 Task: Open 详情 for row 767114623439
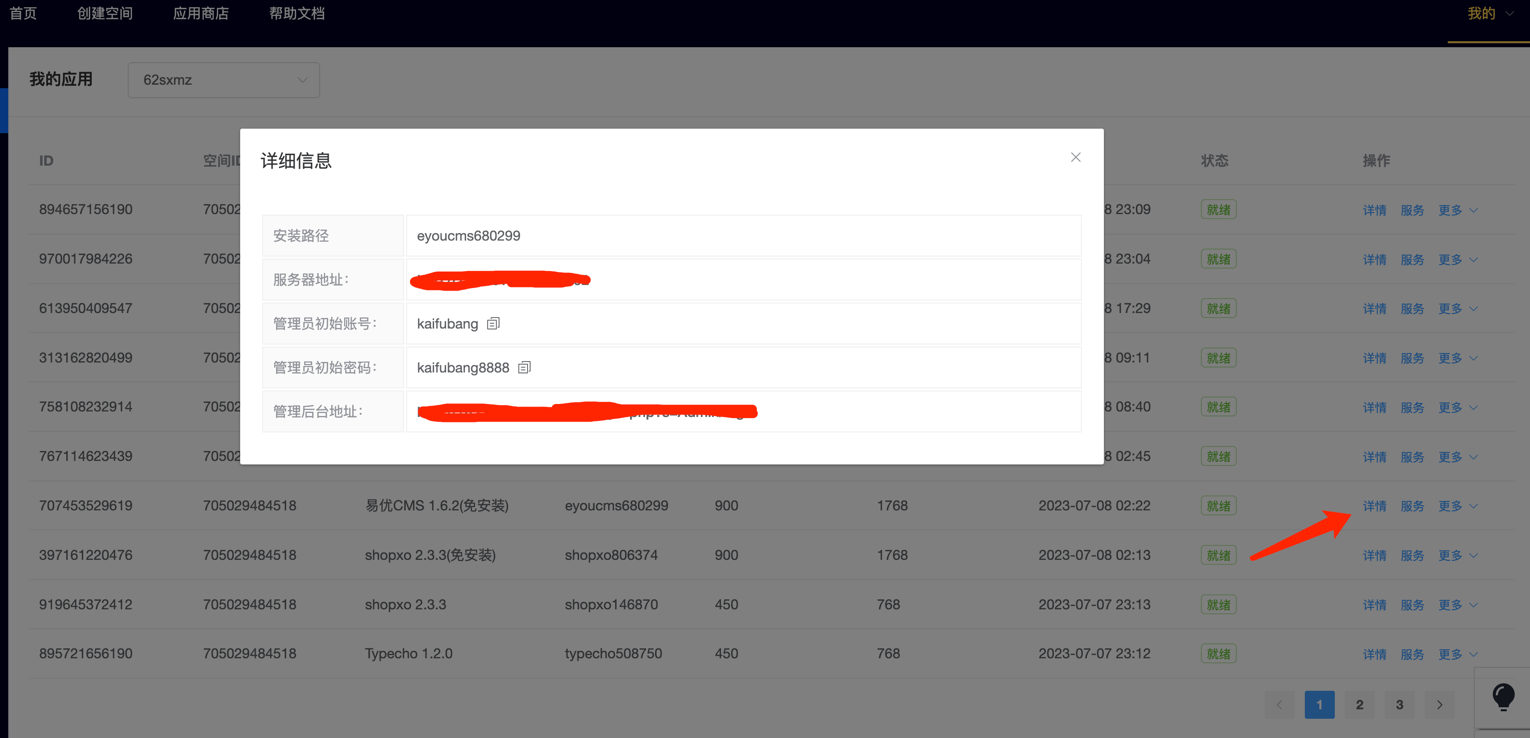(x=1375, y=457)
